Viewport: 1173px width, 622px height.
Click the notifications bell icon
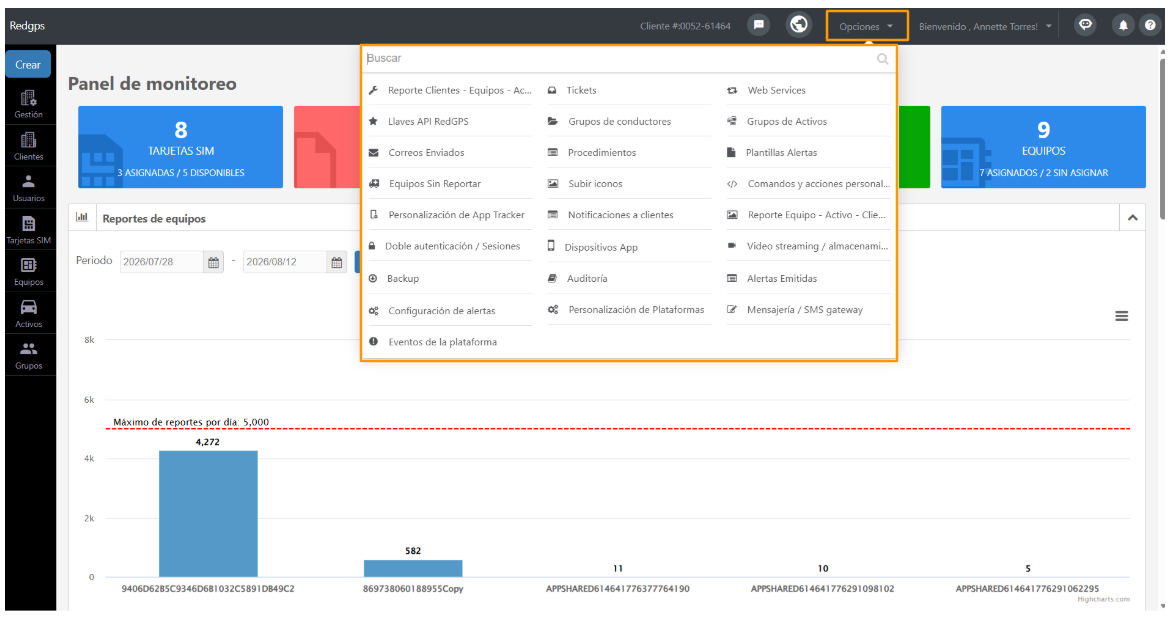[x=1123, y=25]
